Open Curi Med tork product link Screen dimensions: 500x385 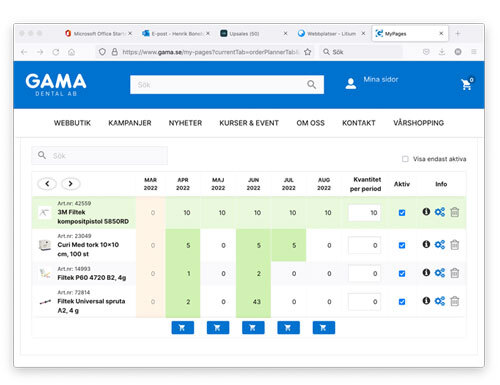pyautogui.click(x=88, y=249)
